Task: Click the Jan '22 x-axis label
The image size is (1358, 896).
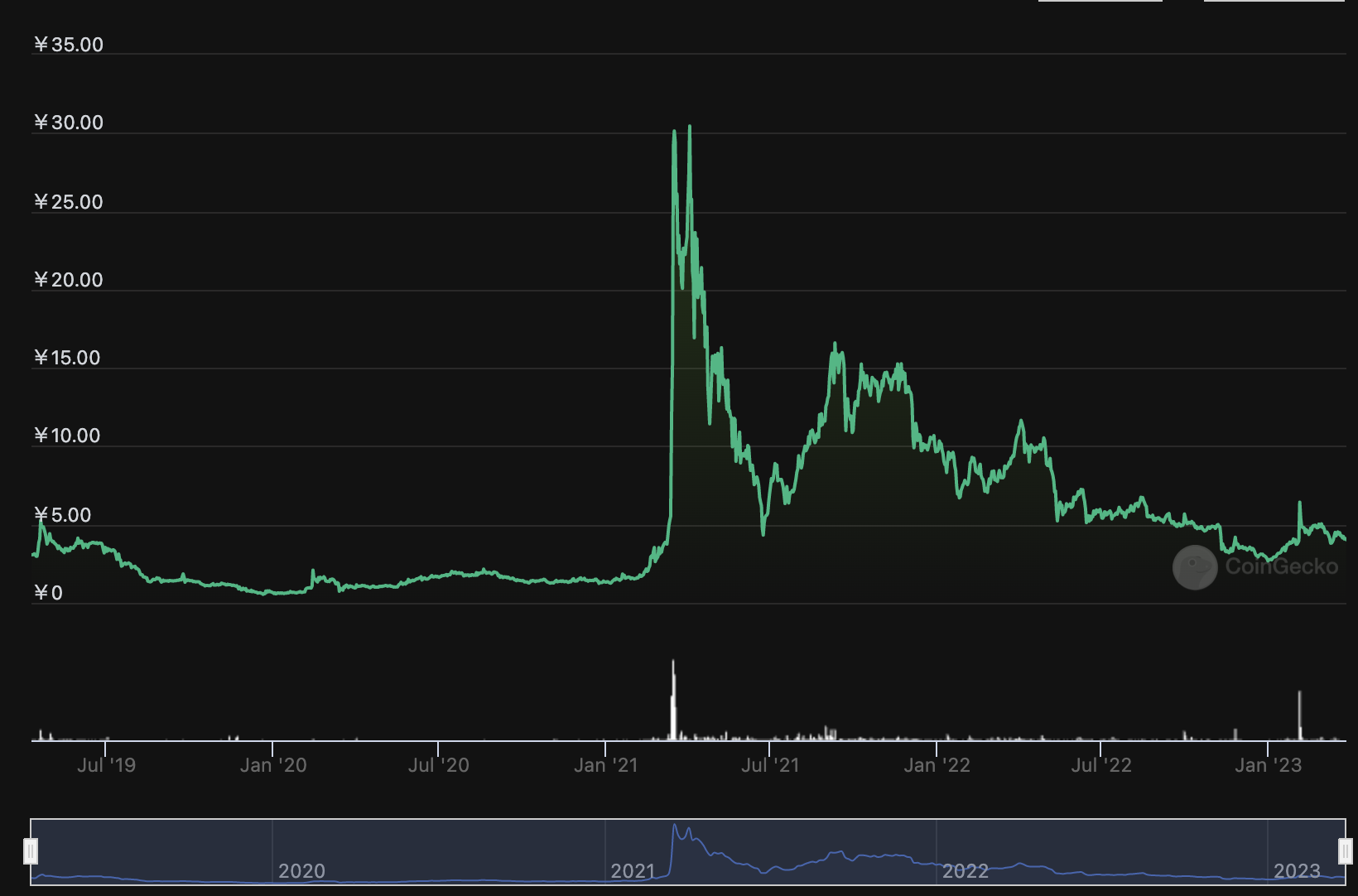Action: (x=937, y=765)
